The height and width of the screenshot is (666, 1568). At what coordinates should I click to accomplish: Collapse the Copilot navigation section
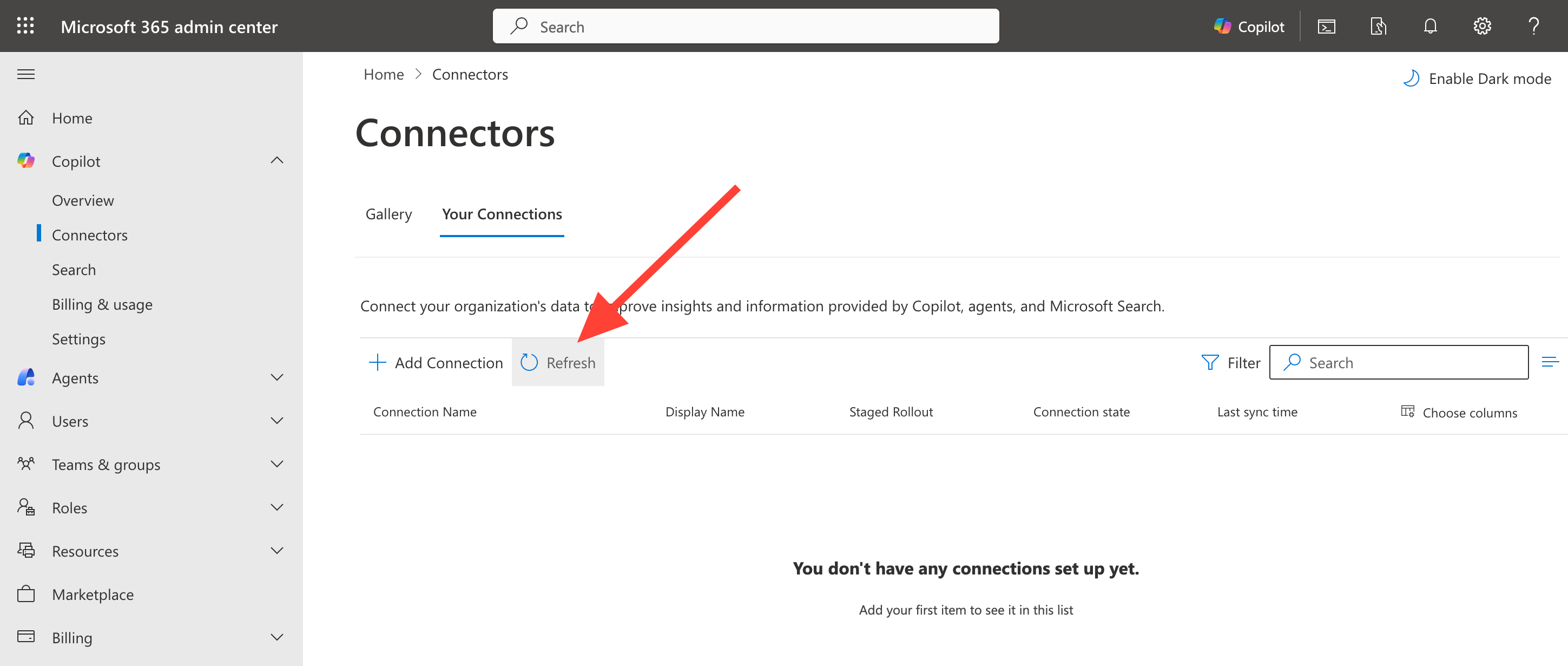pos(276,161)
